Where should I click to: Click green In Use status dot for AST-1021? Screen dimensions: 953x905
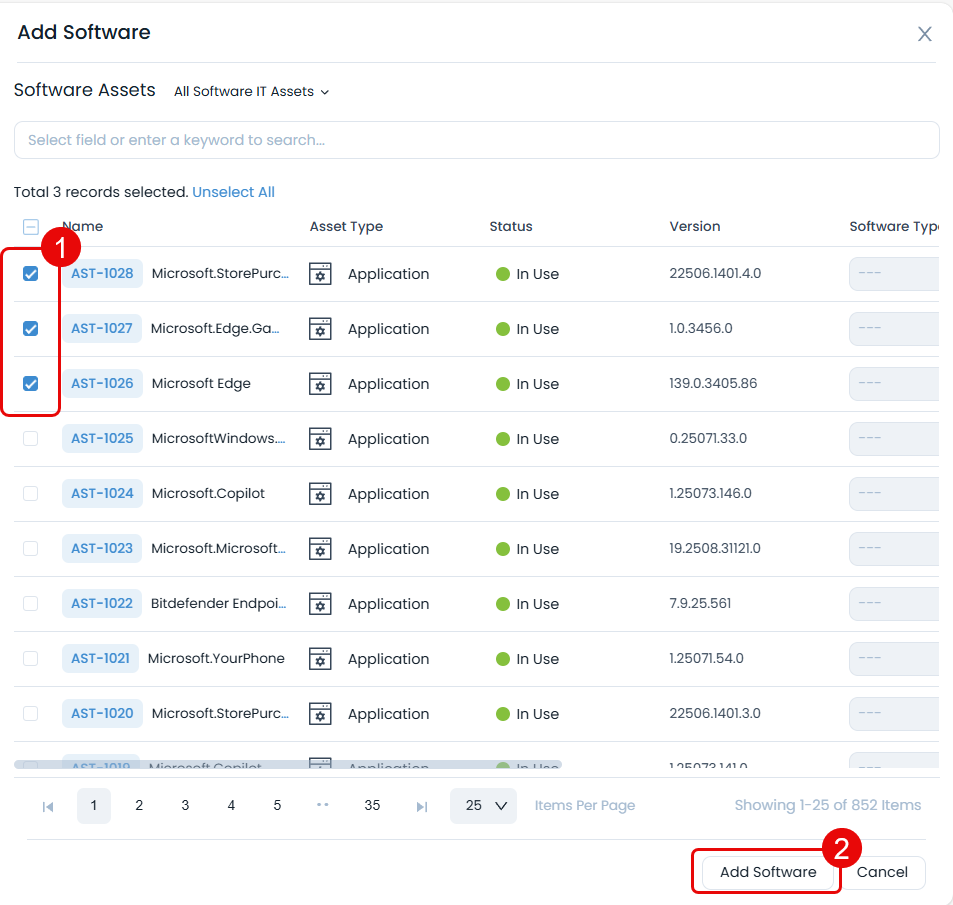pos(503,659)
